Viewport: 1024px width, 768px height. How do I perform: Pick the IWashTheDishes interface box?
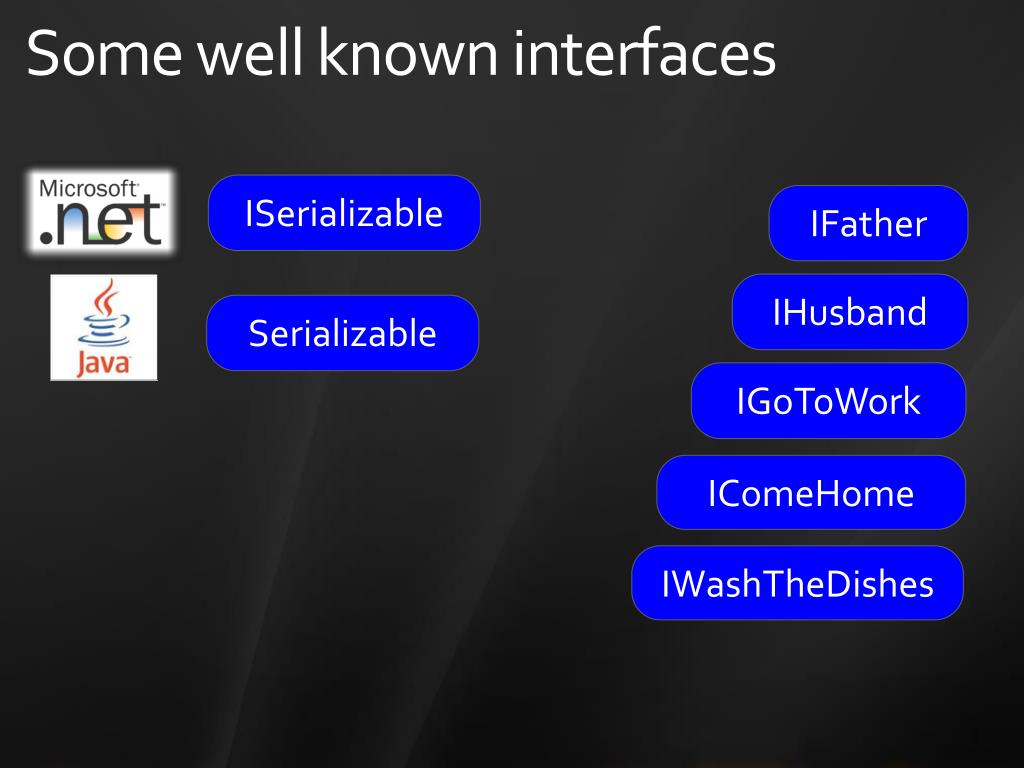pyautogui.click(x=797, y=583)
